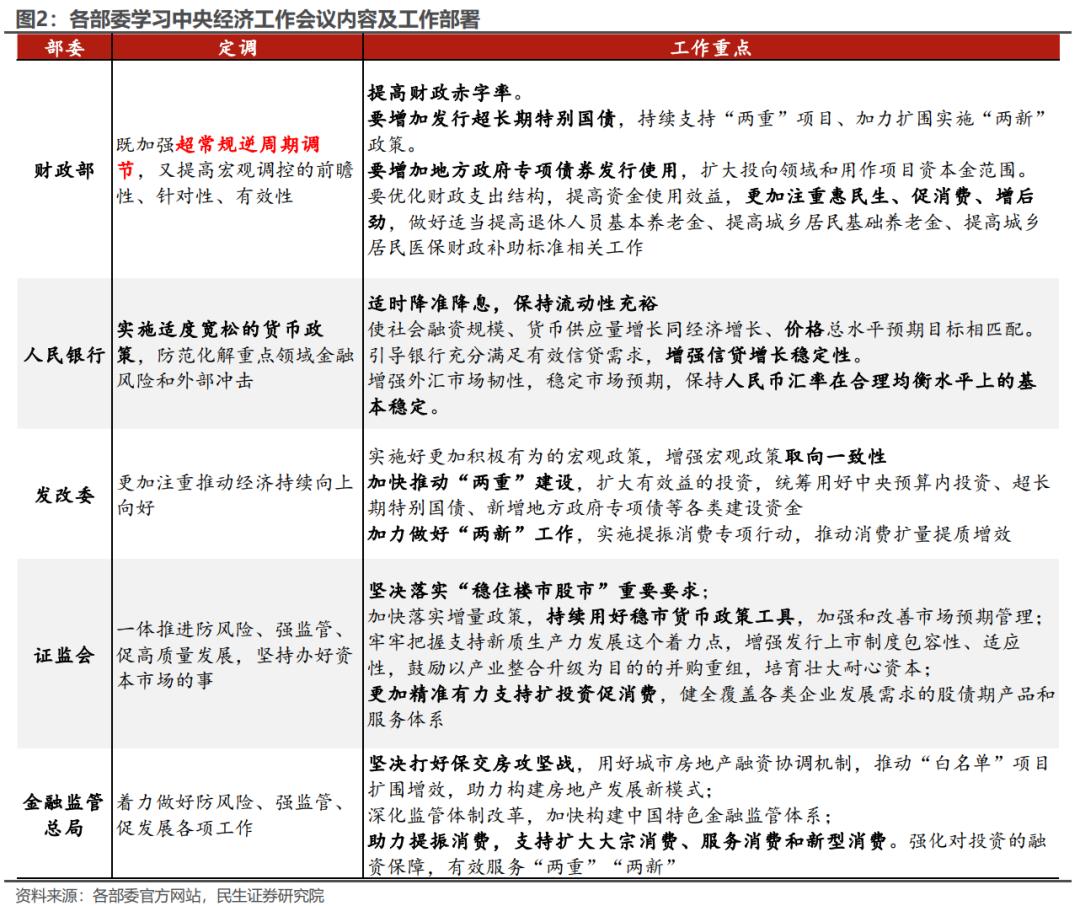This screenshot has height=906, width=1080.
Task: Click the bold text '适时降准降息，保持流动性充裕'
Action: pos(513,304)
